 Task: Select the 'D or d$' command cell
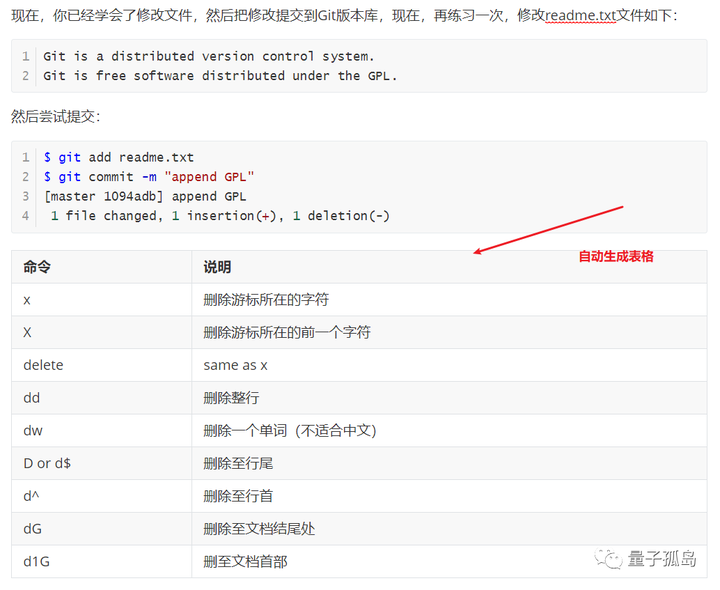point(50,463)
